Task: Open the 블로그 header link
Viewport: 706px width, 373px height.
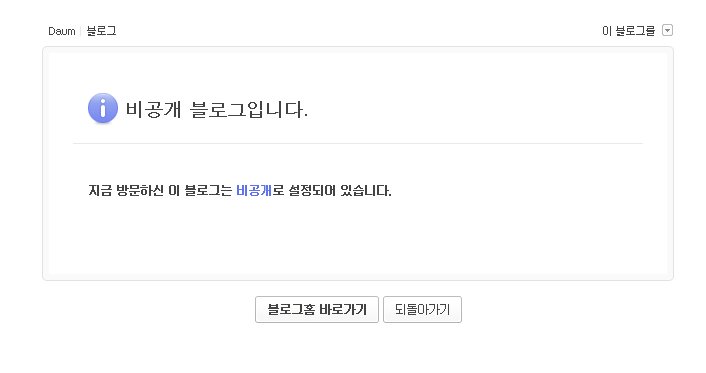Action: click(x=101, y=31)
